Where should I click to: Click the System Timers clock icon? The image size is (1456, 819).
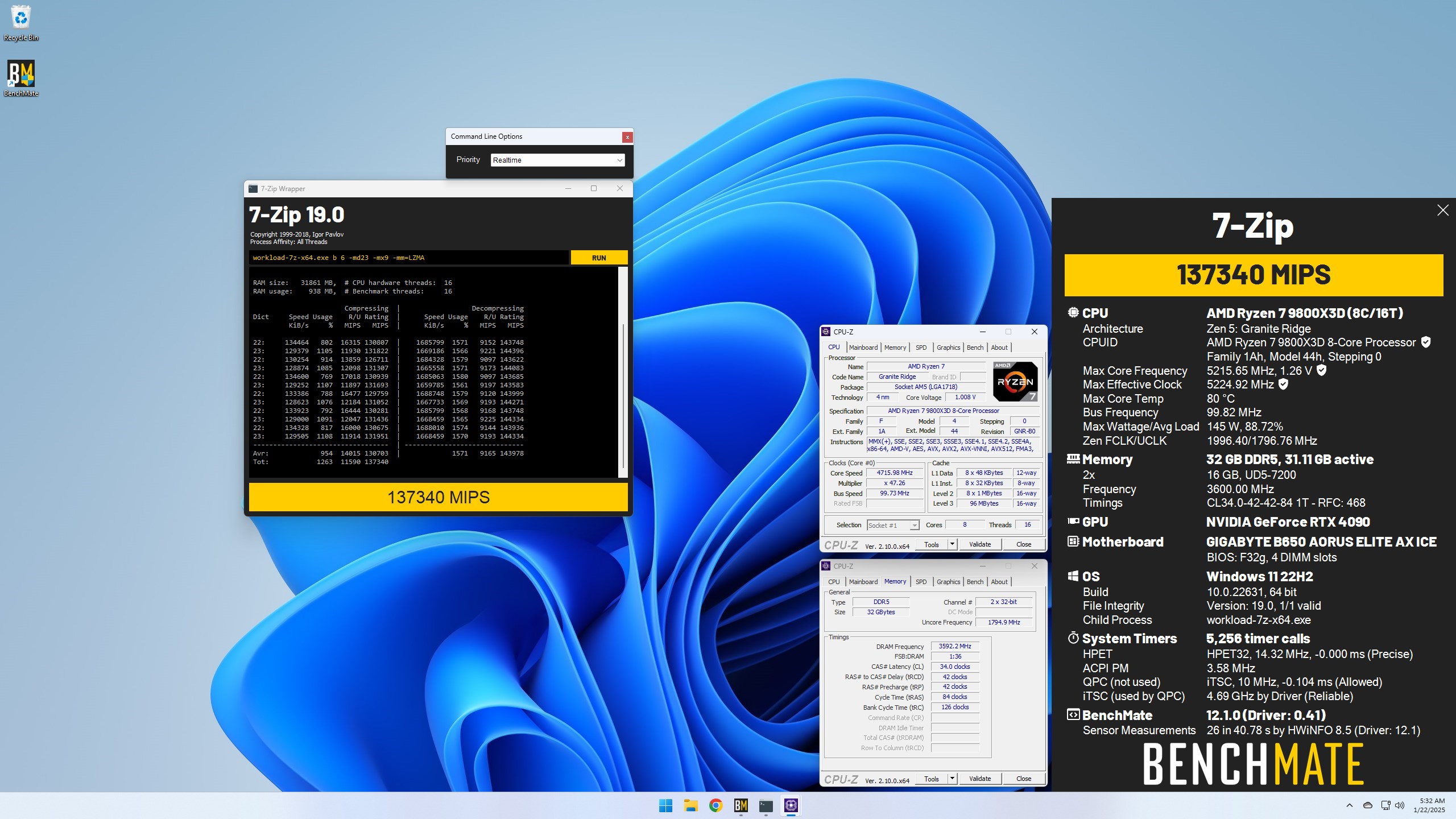pos(1073,638)
